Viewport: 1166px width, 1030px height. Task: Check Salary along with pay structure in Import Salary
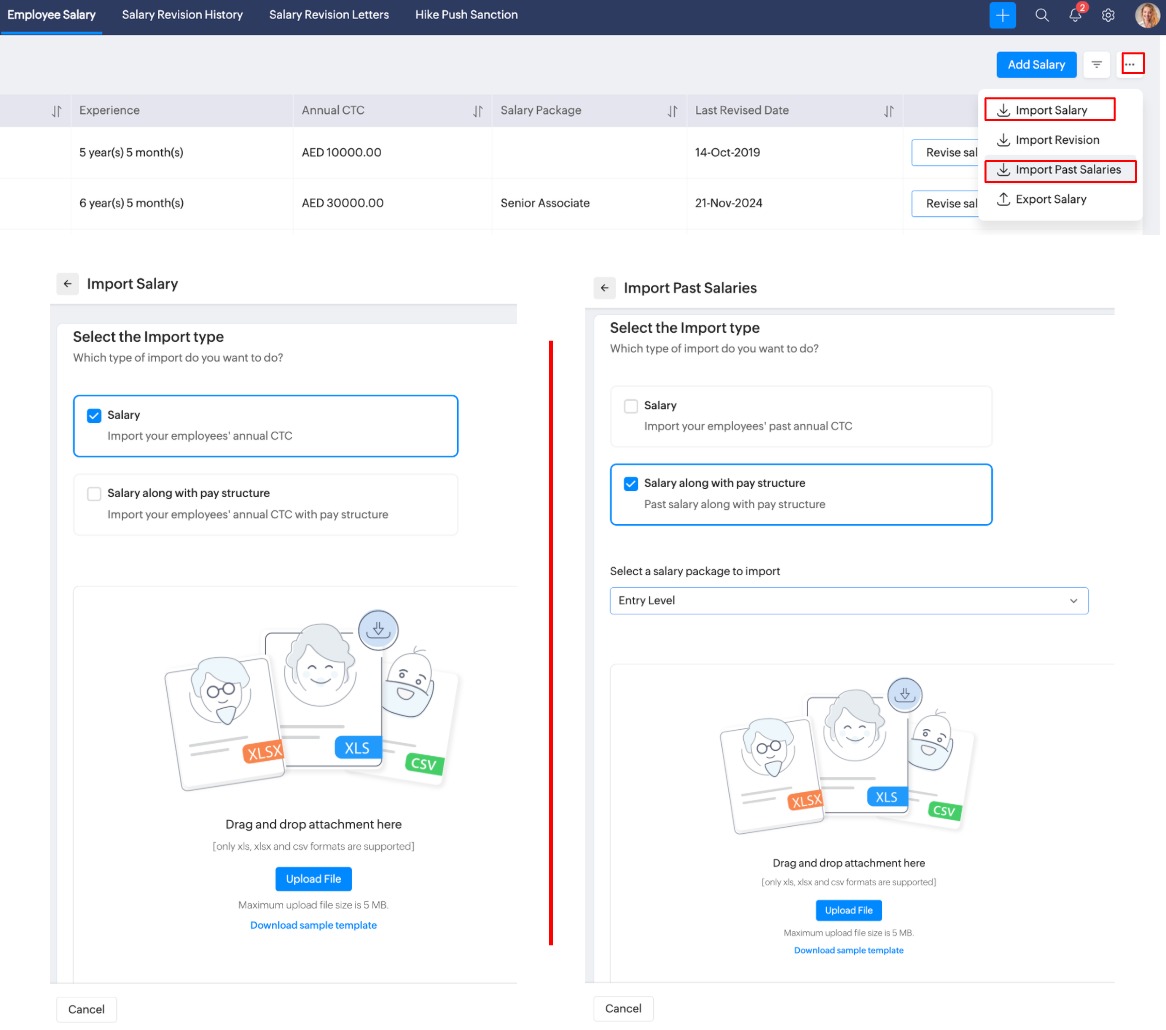[x=94, y=494]
